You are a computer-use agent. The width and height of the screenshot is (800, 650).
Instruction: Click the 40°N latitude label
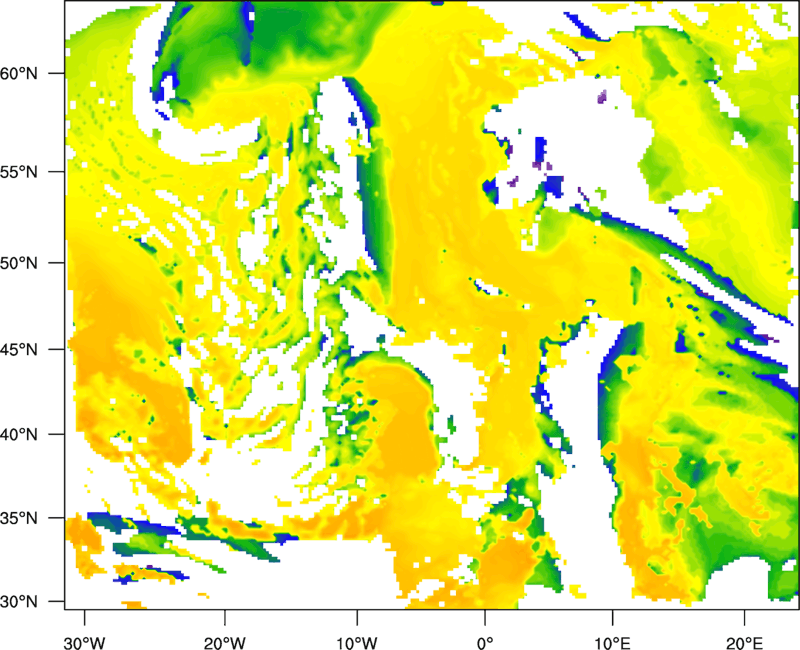19,435
